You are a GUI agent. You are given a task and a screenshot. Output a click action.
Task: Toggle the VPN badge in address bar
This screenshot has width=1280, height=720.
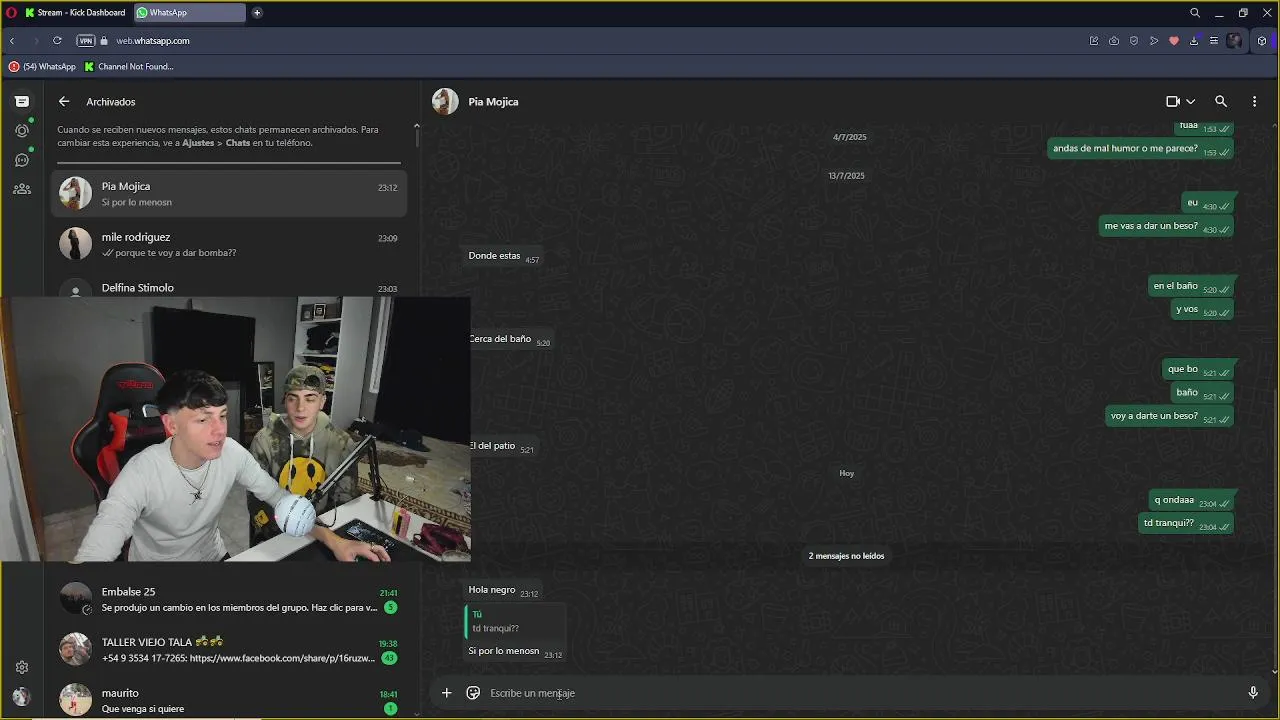[x=86, y=41]
